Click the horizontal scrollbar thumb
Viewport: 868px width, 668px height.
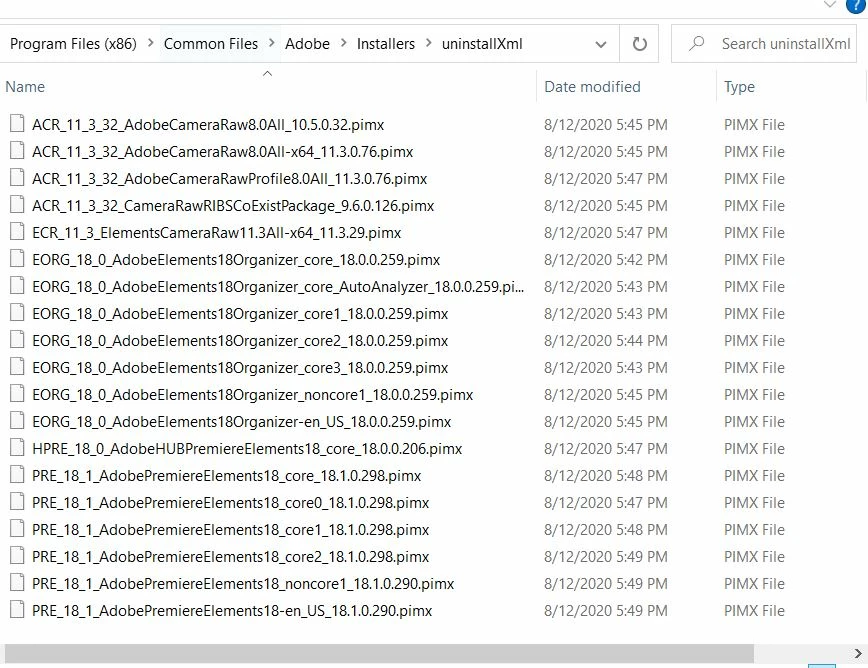379,653
